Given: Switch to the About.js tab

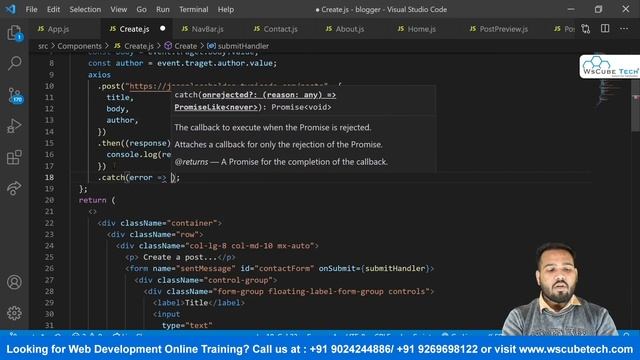Looking at the screenshot, I should click(x=350, y=29).
